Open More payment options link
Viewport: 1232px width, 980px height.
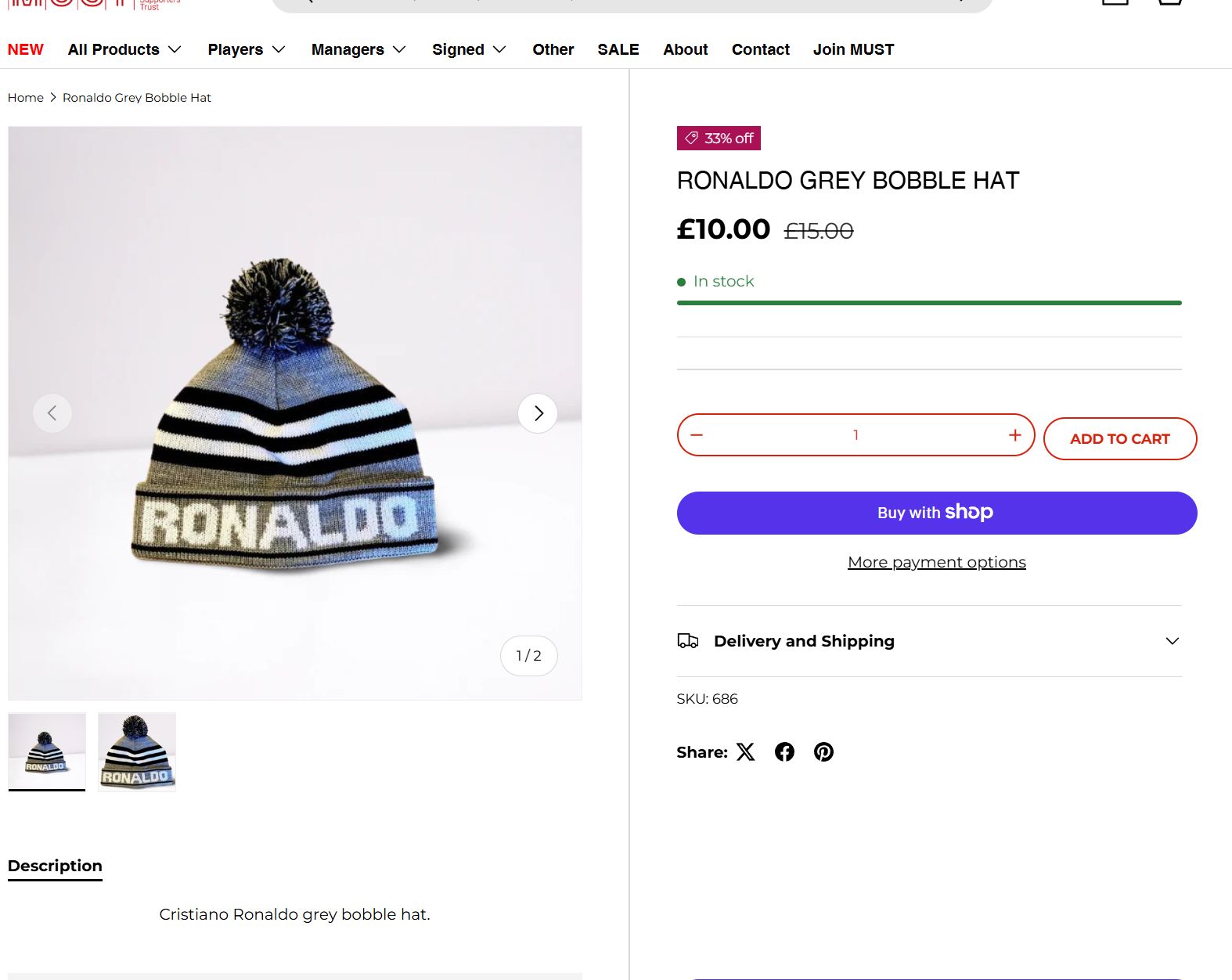click(936, 562)
